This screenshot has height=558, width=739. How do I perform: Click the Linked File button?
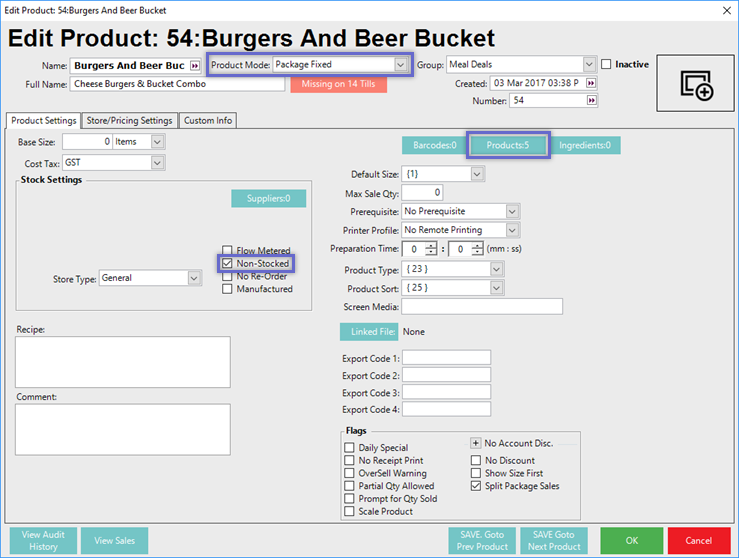click(369, 331)
